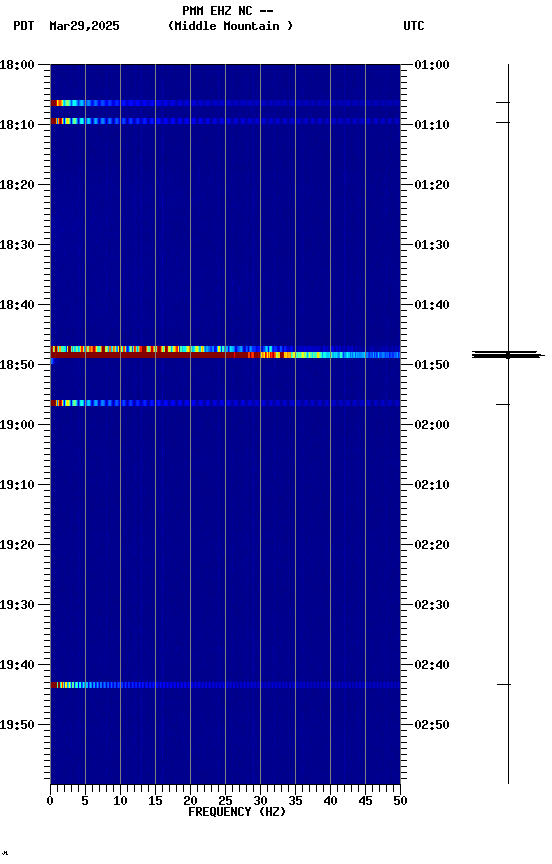Click the 30 Hz frequency axis label

coord(260,801)
